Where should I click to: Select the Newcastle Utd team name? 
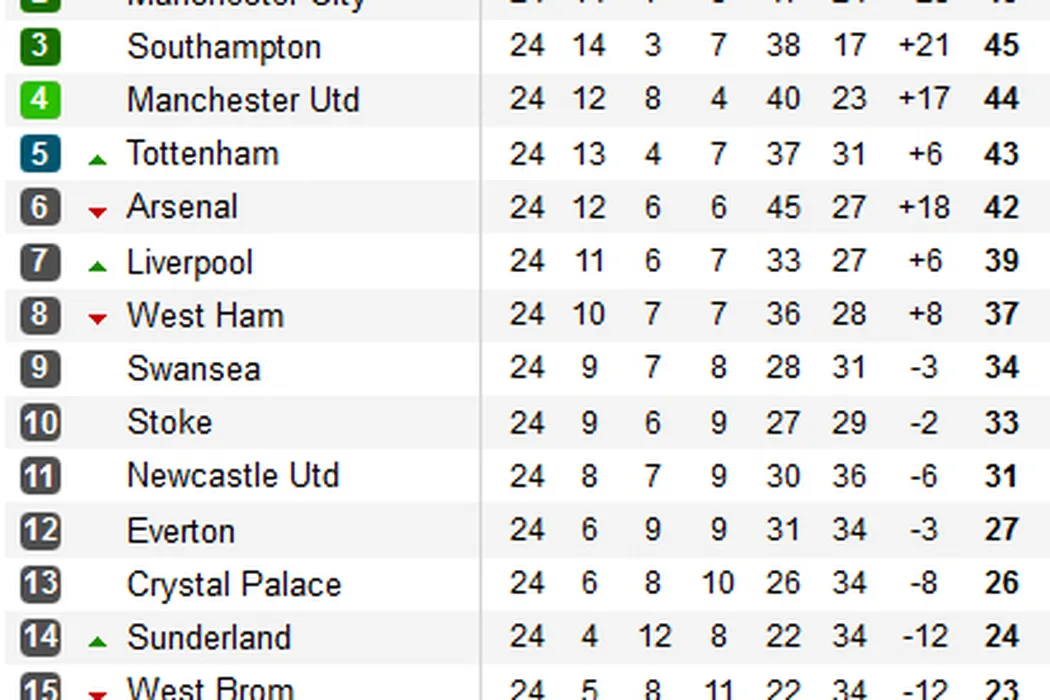(233, 476)
